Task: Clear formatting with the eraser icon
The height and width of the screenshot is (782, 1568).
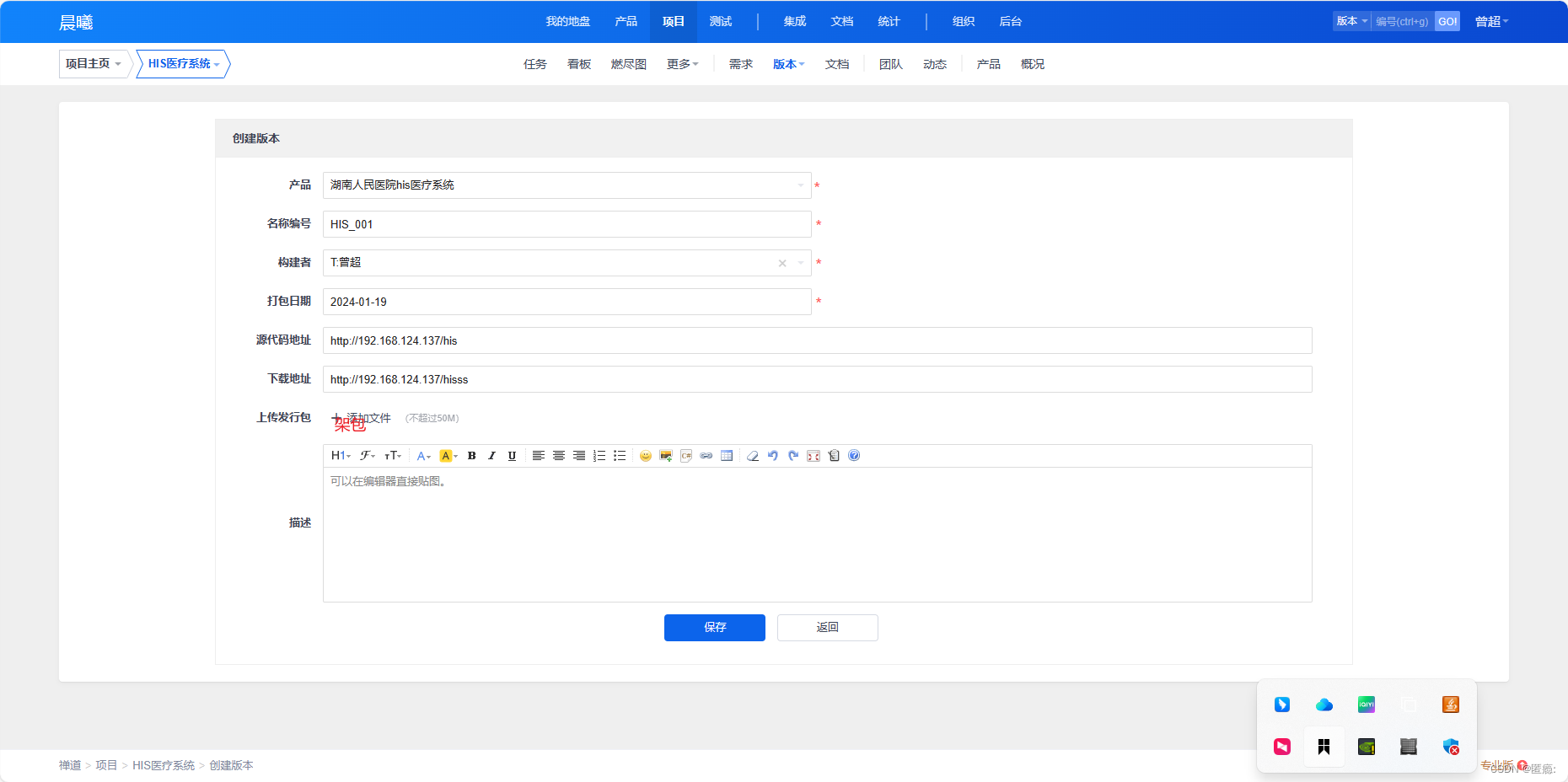Action: point(753,456)
